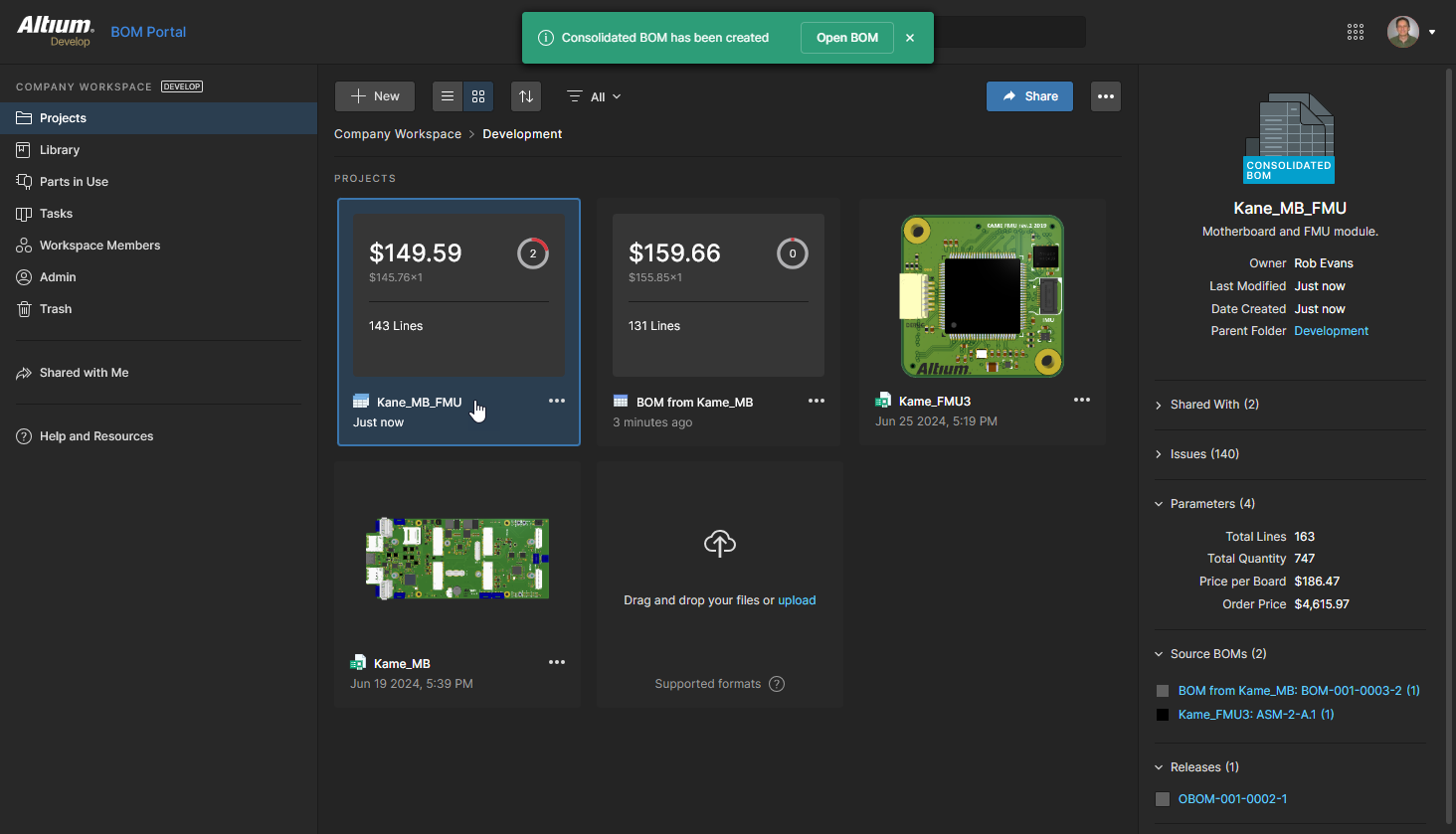This screenshot has width=1456, height=834.
Task: Open Tasks in the sidebar
Action: click(159, 214)
